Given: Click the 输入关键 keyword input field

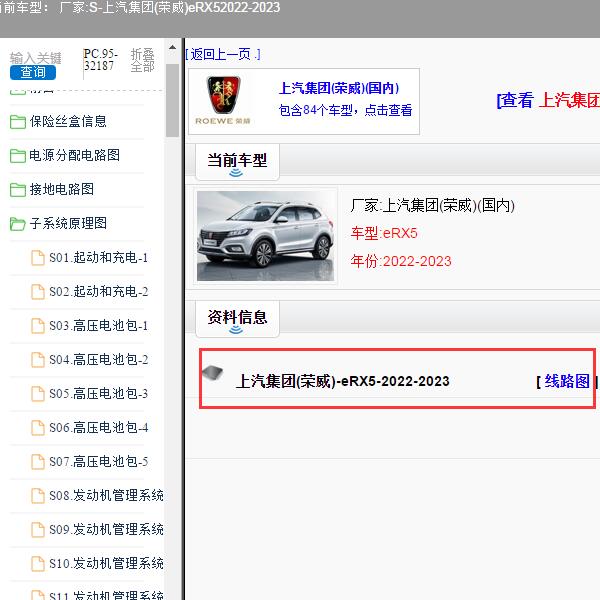Looking at the screenshot, I should point(36,58).
